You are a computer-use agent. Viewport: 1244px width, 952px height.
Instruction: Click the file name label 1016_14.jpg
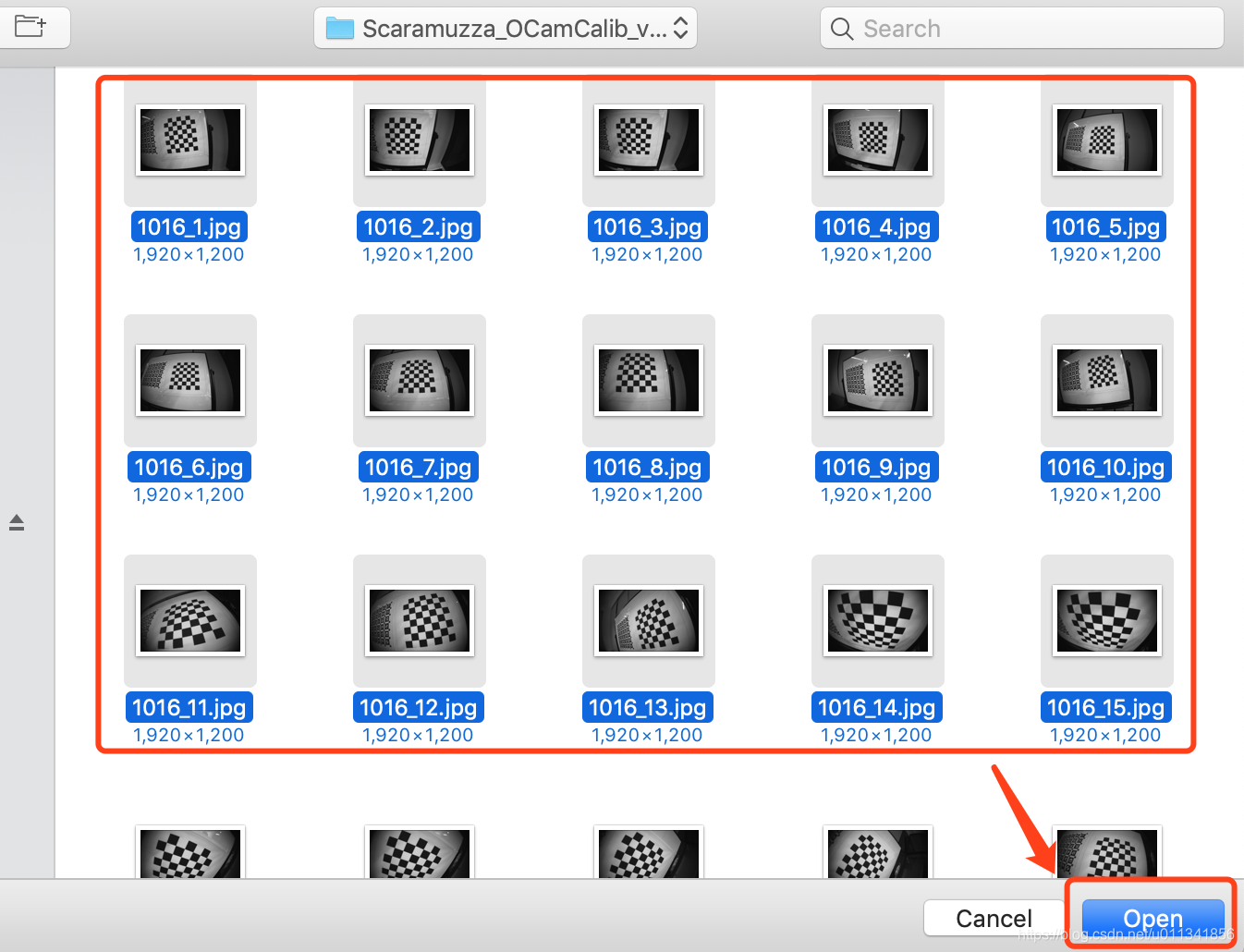click(876, 707)
